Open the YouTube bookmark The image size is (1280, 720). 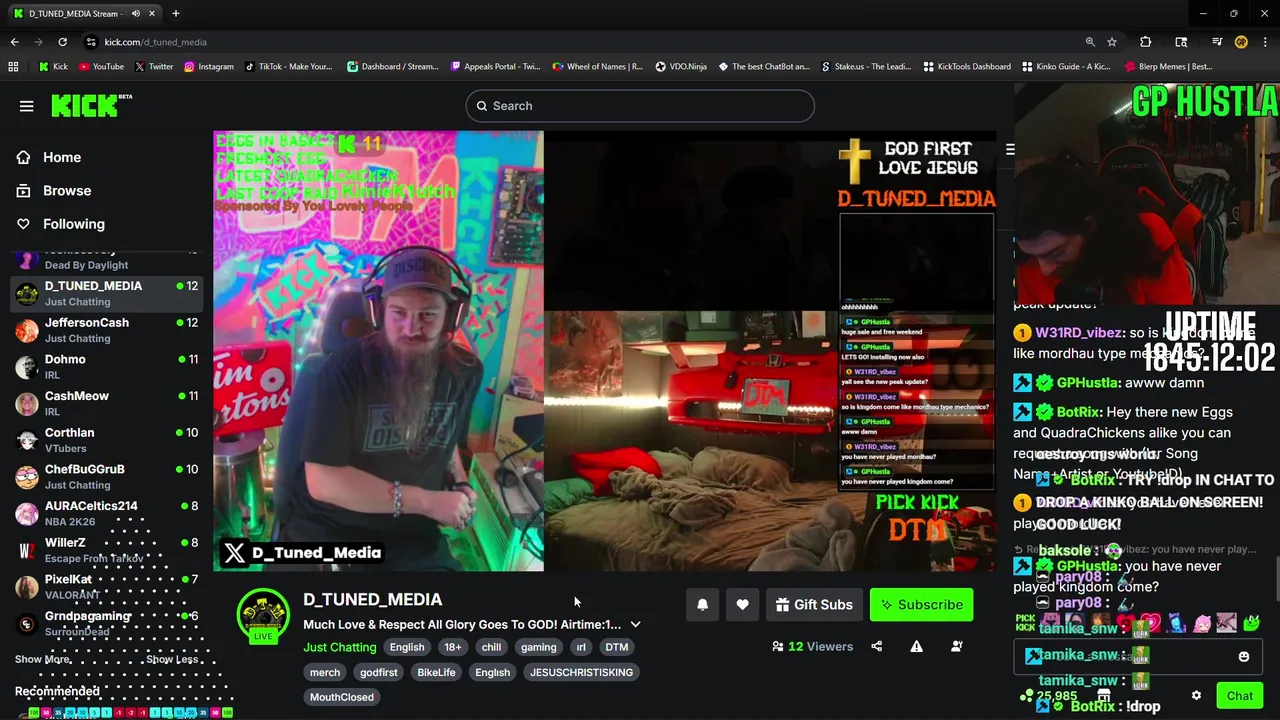click(x=101, y=67)
